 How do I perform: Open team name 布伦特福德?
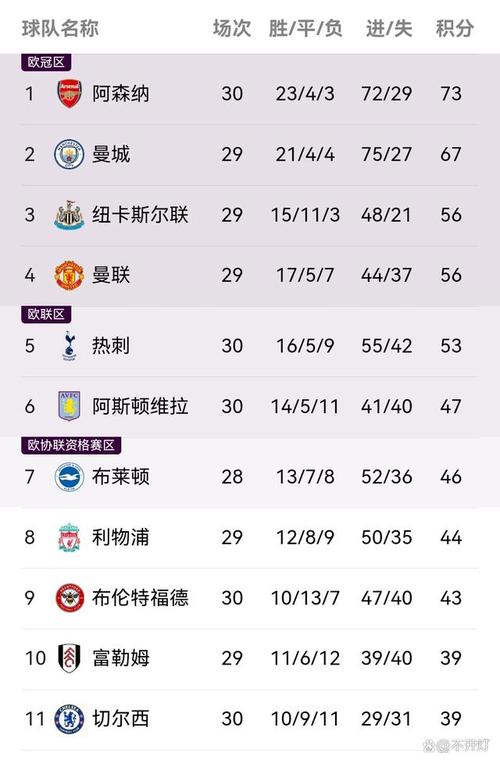click(140, 598)
